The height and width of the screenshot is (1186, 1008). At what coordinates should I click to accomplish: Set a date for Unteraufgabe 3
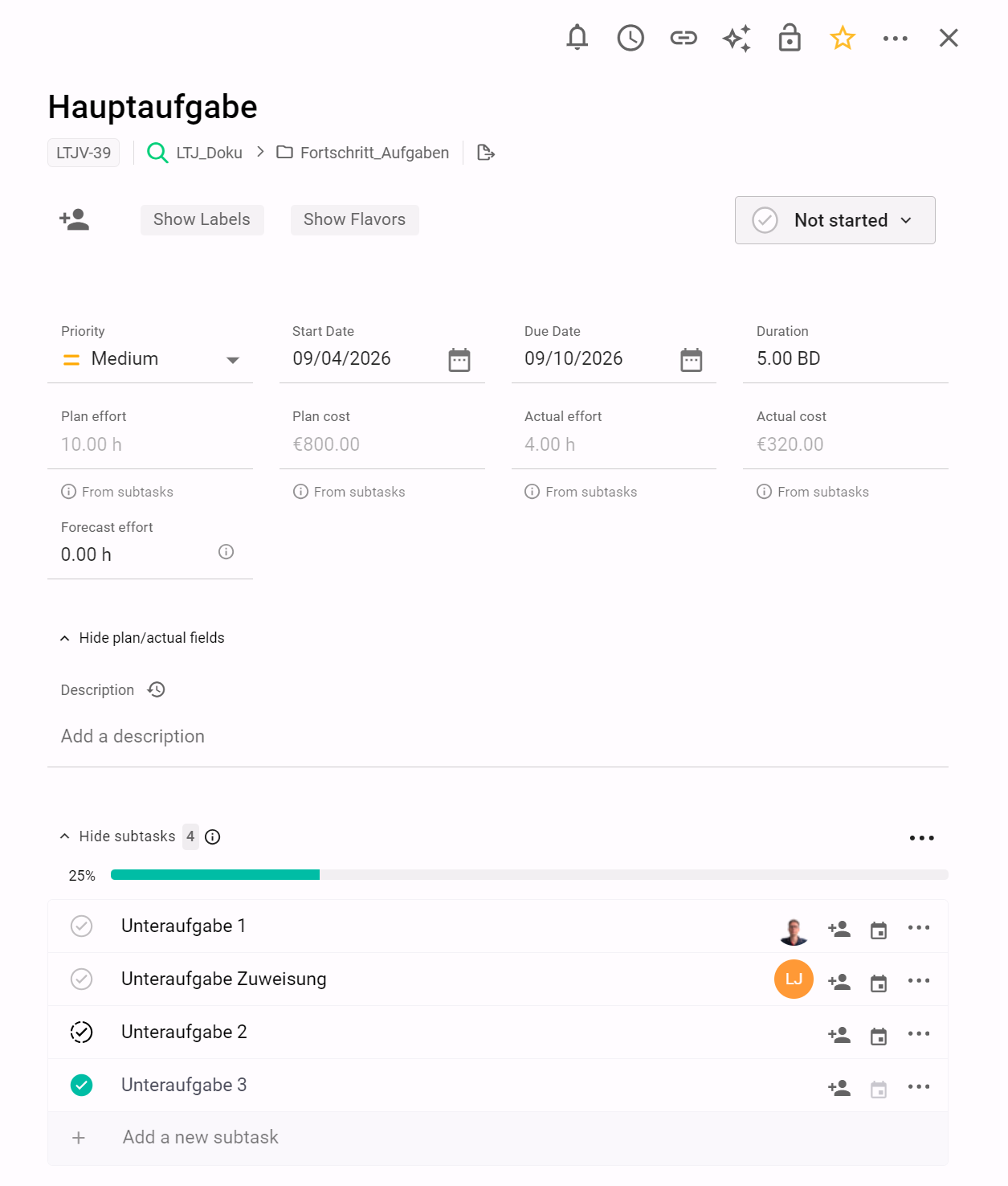[x=879, y=1089]
